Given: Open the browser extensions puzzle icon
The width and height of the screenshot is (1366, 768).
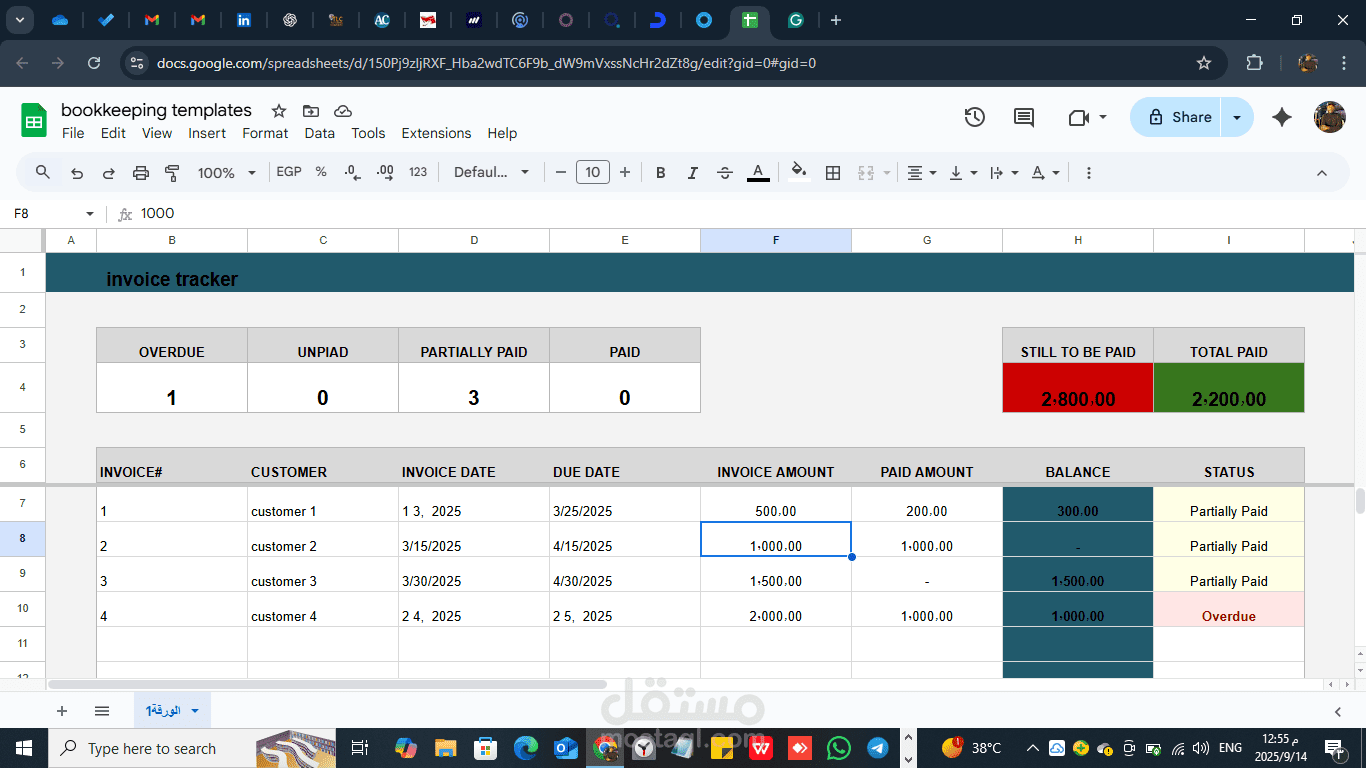Looking at the screenshot, I should point(1254,63).
